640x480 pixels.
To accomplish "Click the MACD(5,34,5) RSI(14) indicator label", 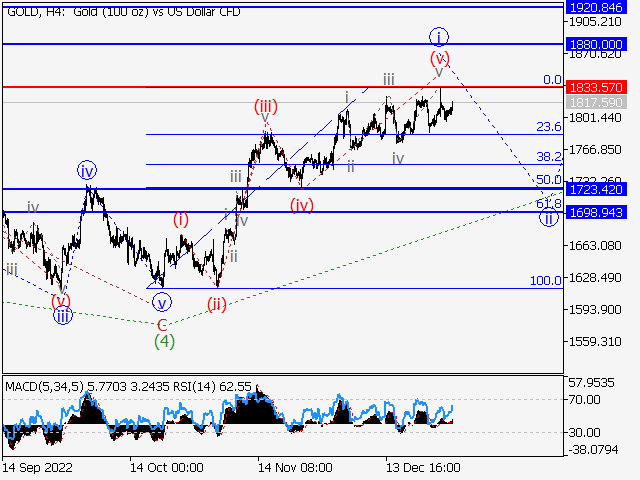I will tap(128, 387).
